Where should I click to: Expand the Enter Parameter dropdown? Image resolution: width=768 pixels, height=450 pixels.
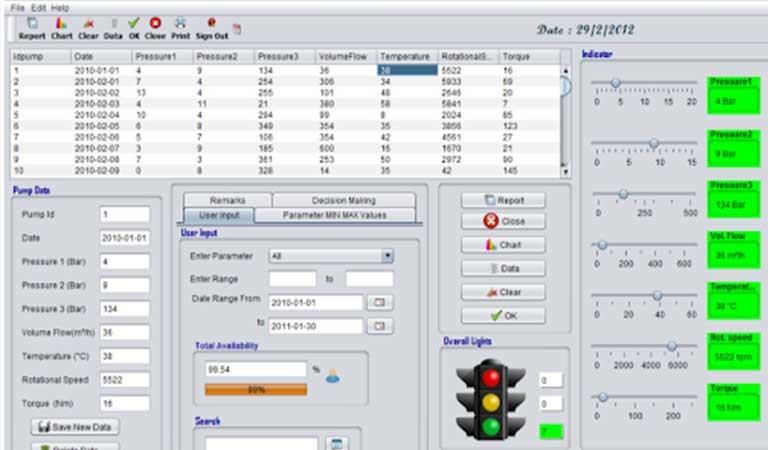coord(386,256)
